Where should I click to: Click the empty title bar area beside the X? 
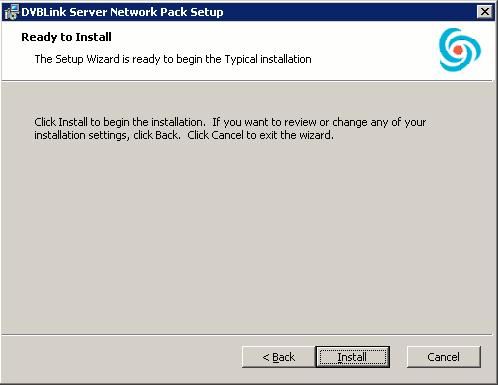pos(350,12)
